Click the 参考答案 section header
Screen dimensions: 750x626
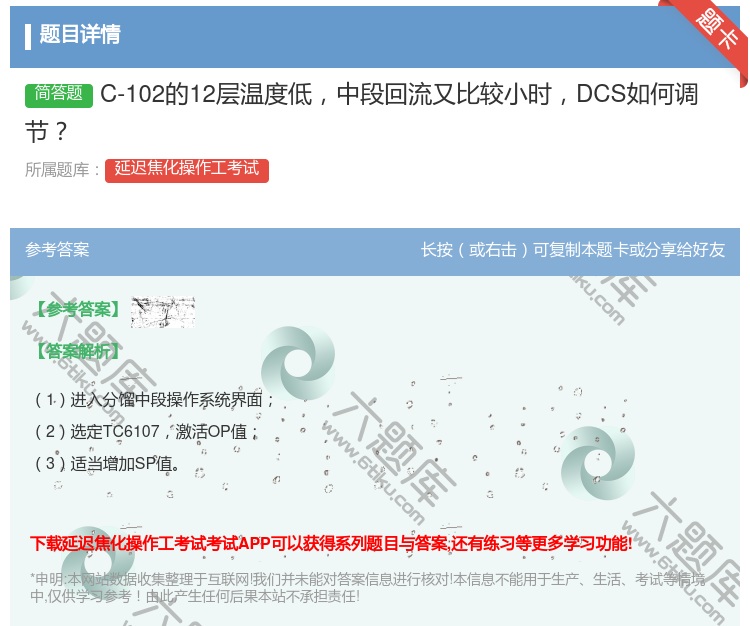[57, 250]
